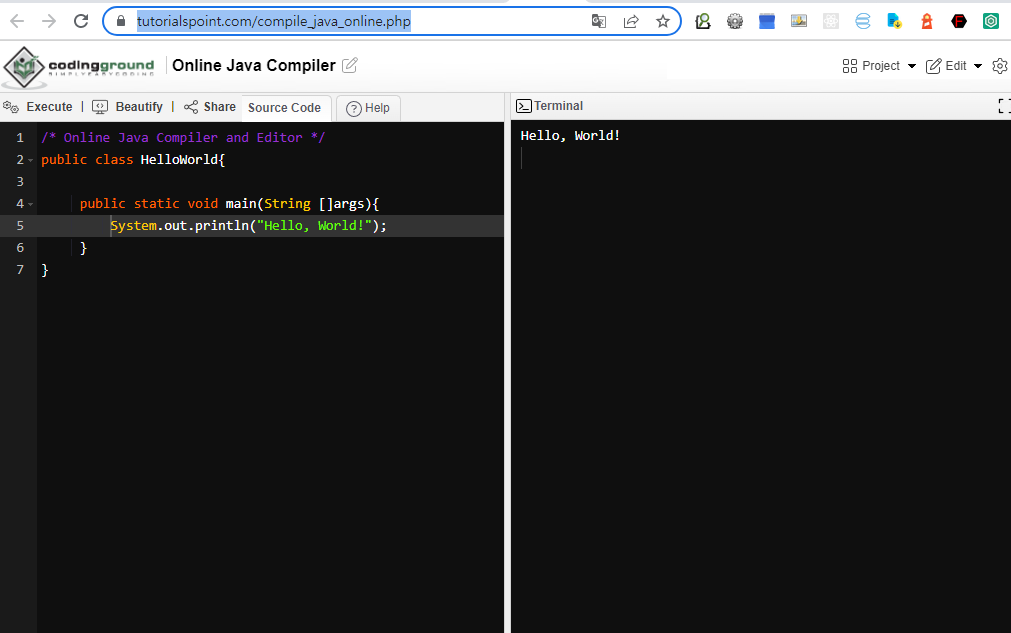Open the red F extension icon
The height and width of the screenshot is (633, 1011).
click(959, 21)
